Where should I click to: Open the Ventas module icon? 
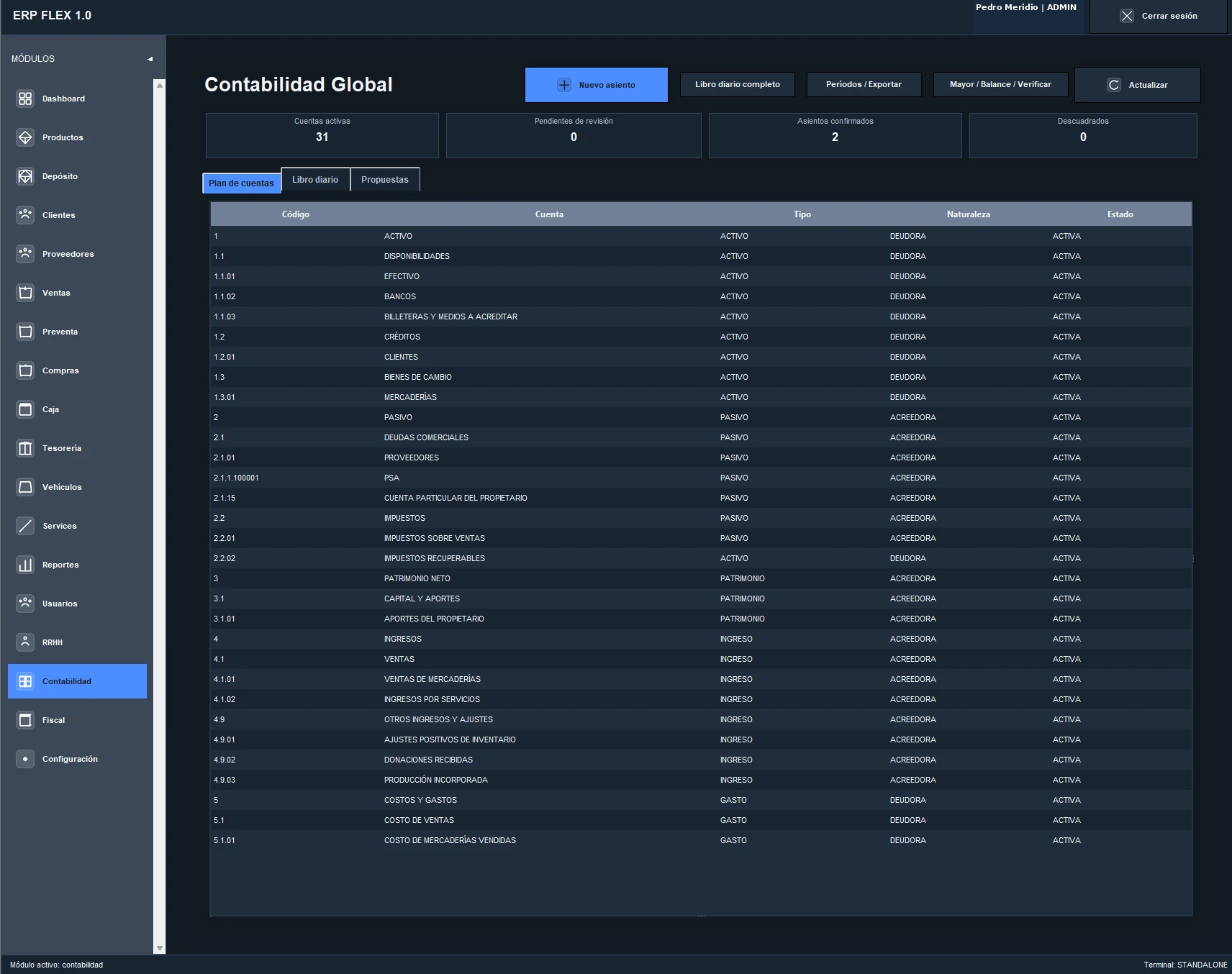pos(25,293)
